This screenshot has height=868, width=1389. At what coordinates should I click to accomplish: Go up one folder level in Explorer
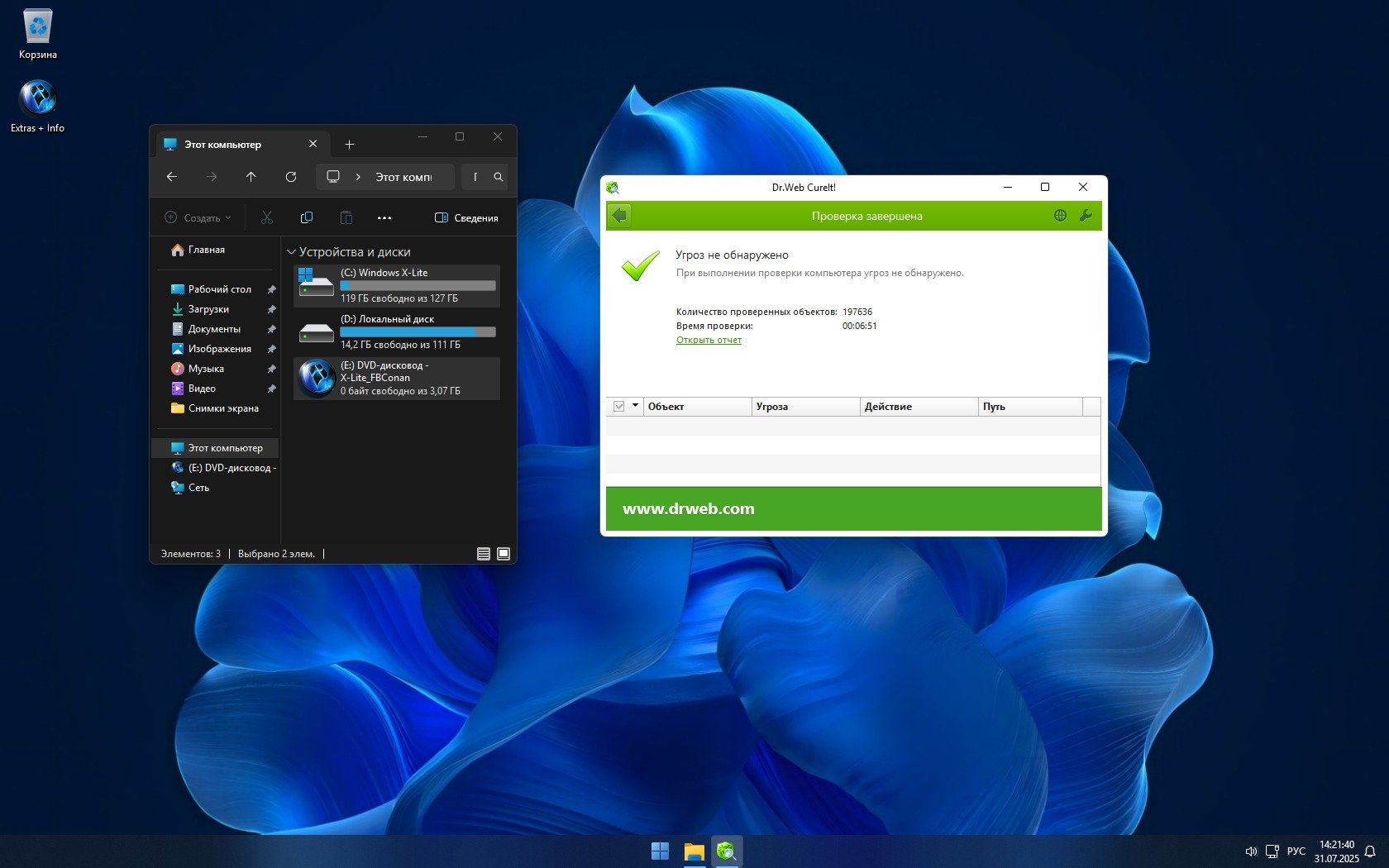pos(251,177)
